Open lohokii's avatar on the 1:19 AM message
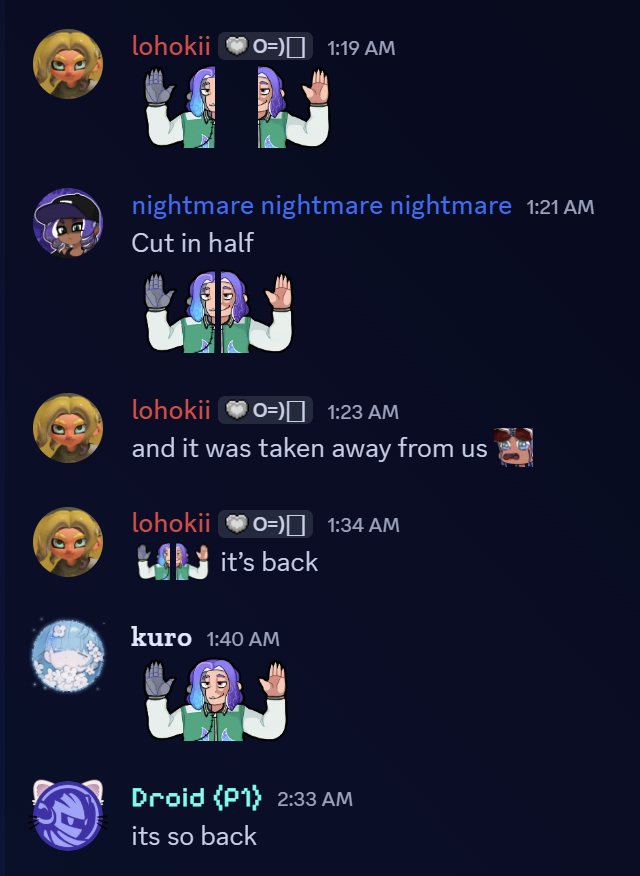The width and height of the screenshot is (640, 876). click(68, 64)
